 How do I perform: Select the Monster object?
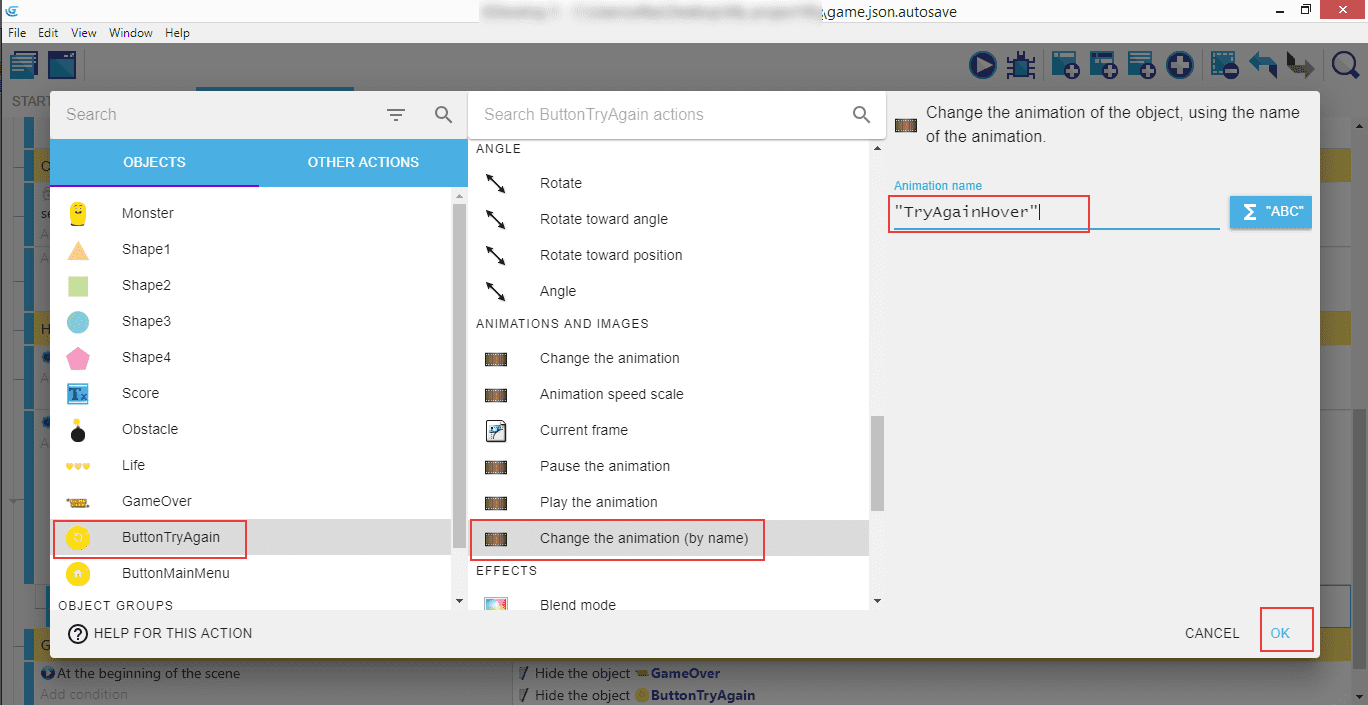tap(148, 213)
